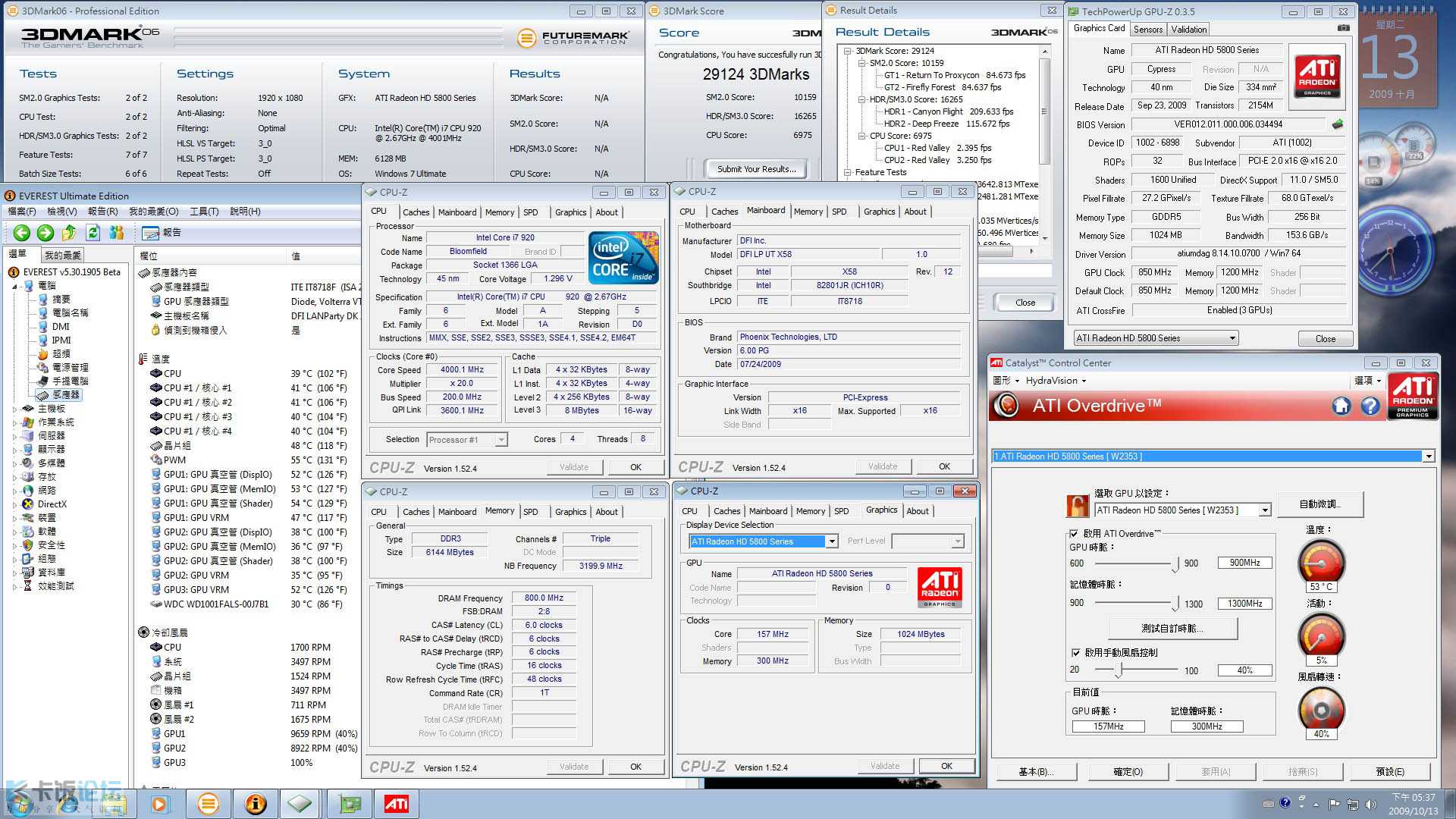Click the Refresh icon in EVEREST toolbar

click(93, 233)
